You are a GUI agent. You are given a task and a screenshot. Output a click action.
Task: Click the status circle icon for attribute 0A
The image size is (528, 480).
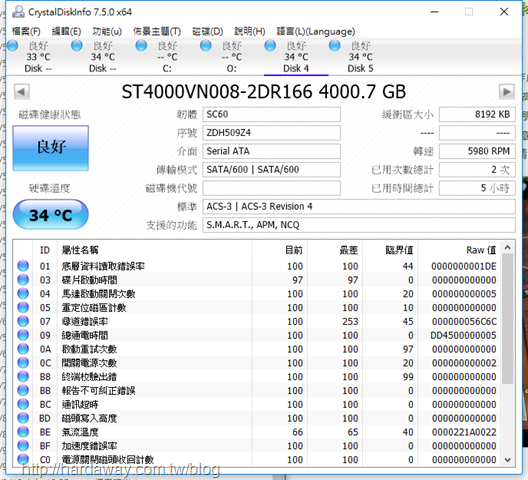pyautogui.click(x=23, y=349)
